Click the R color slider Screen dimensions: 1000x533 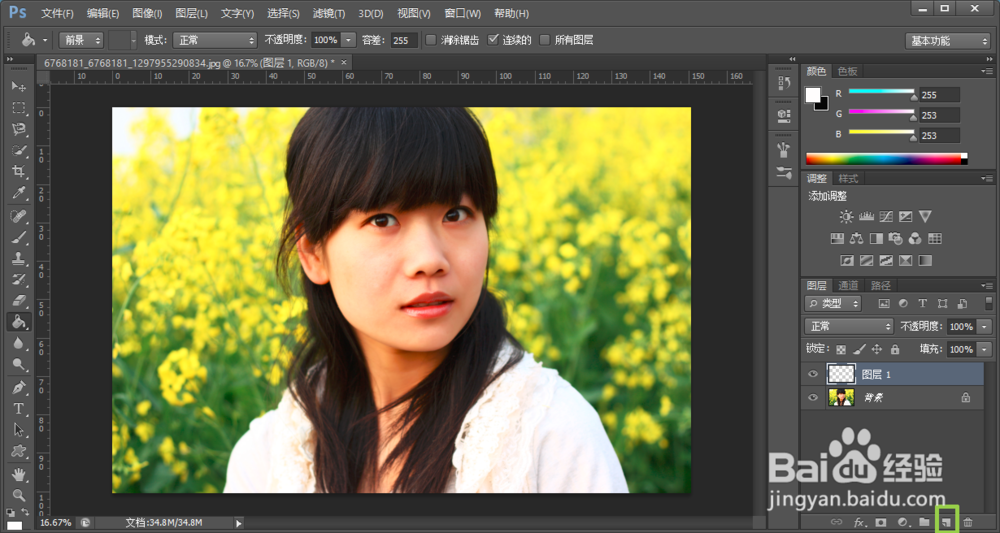coord(881,92)
